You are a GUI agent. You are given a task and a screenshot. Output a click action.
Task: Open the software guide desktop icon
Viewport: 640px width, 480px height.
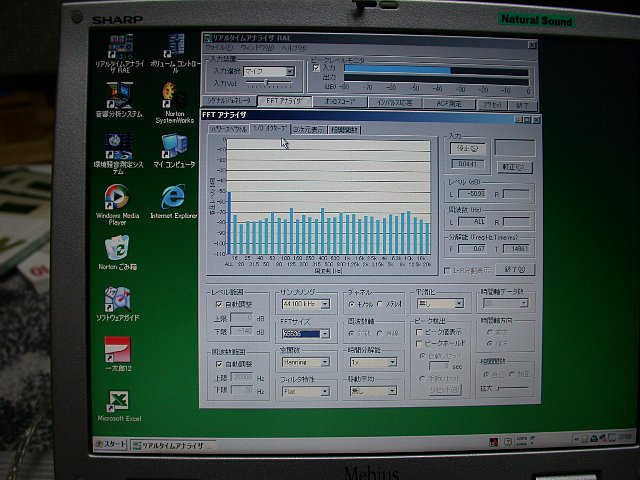(117, 299)
